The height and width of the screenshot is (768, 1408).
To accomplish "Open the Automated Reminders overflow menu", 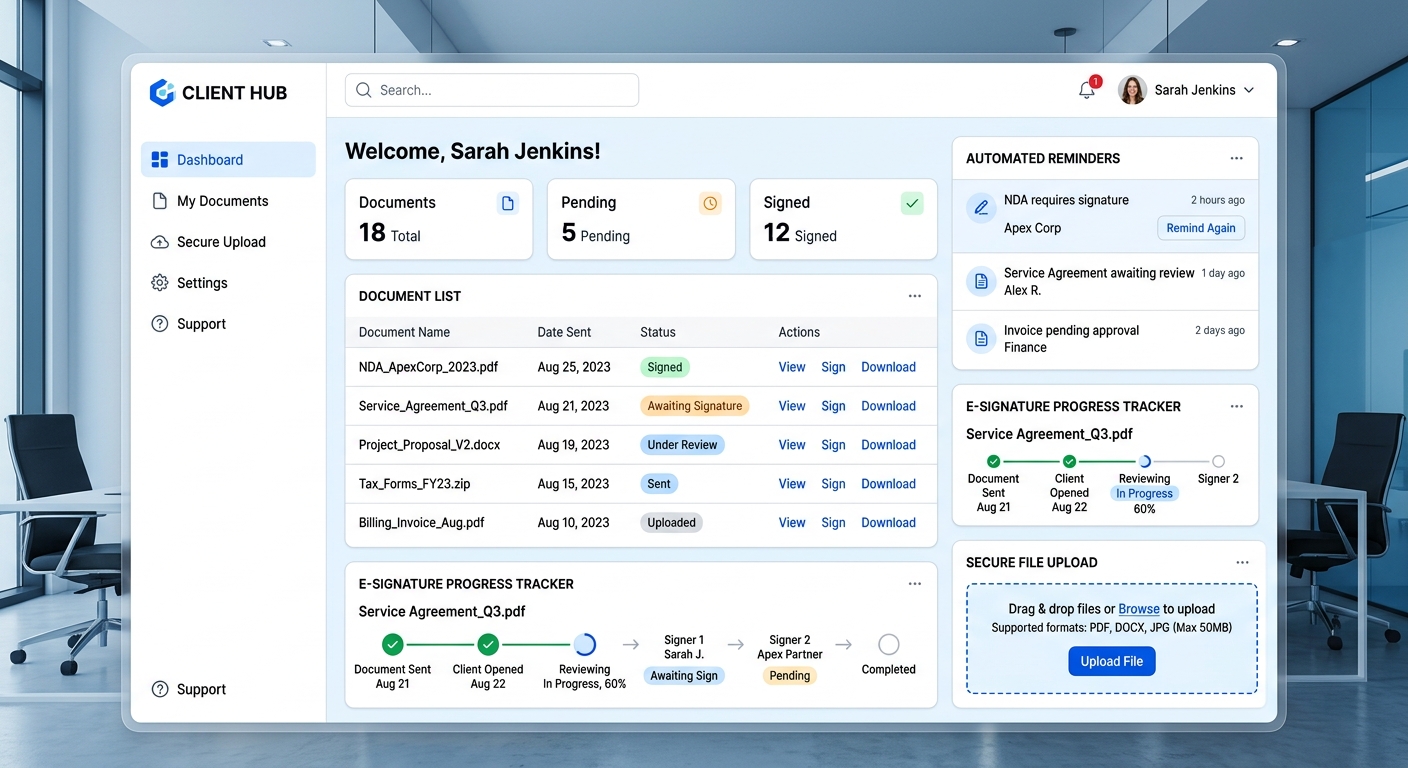I will (x=1236, y=158).
